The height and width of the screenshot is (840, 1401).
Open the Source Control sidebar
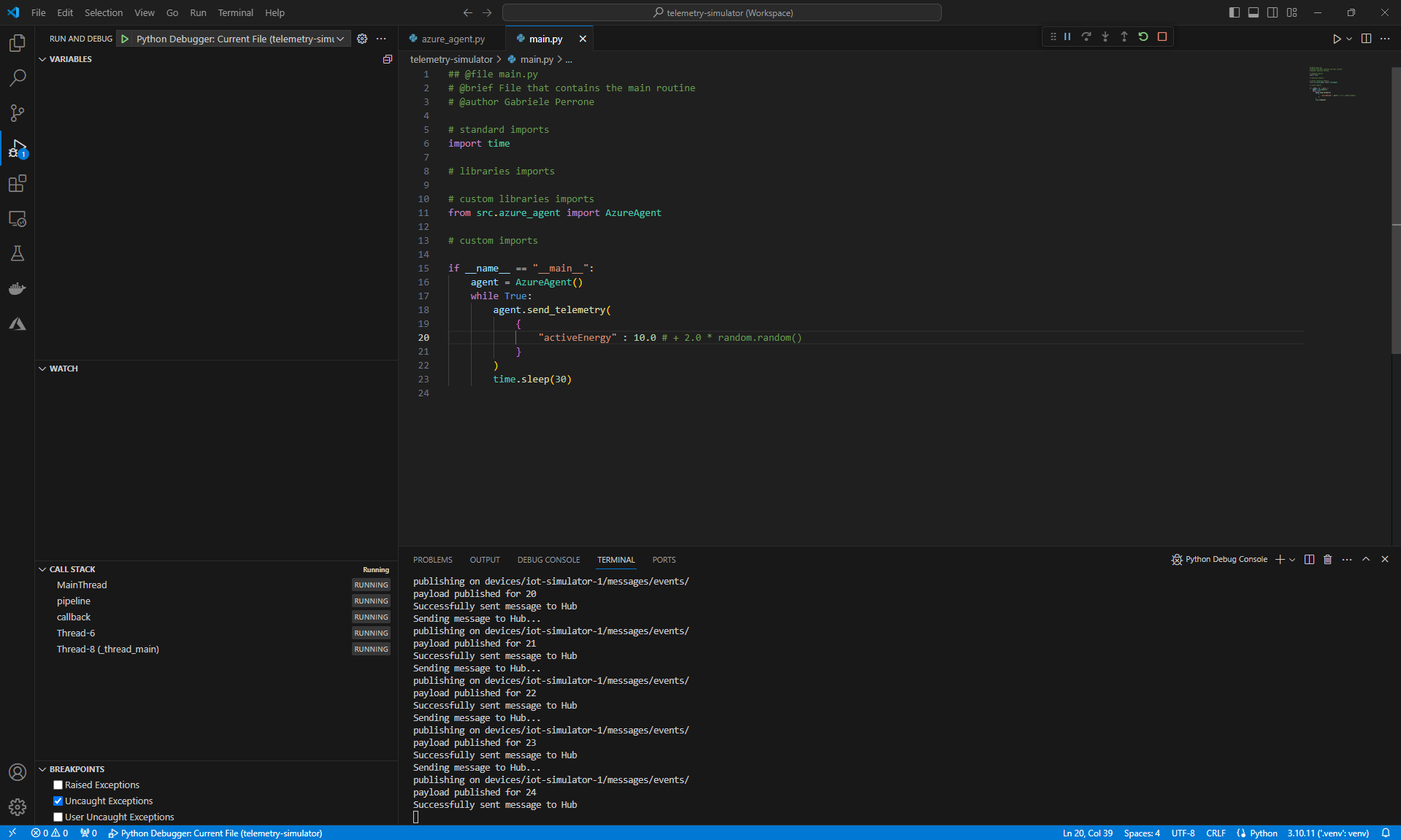tap(17, 113)
